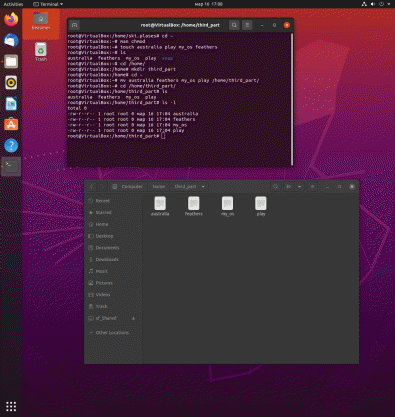
Task: Open Documents in Files sidebar
Action: point(113,248)
